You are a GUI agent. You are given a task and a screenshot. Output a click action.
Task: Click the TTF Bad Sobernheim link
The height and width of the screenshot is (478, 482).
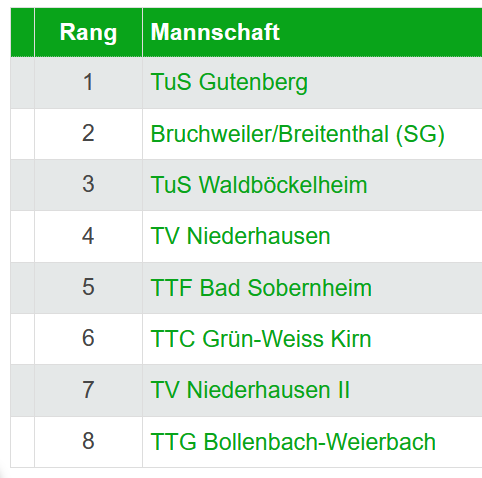coord(261,288)
